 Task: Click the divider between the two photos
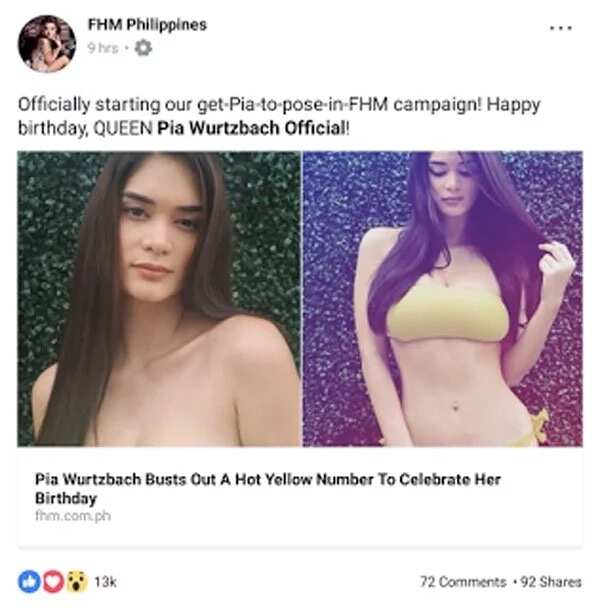pyautogui.click(x=302, y=298)
